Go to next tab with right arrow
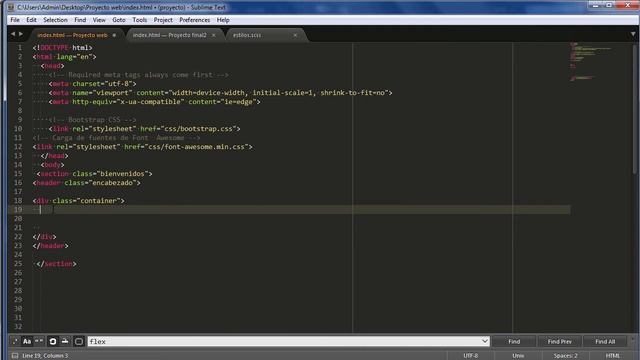 tap(21, 34)
